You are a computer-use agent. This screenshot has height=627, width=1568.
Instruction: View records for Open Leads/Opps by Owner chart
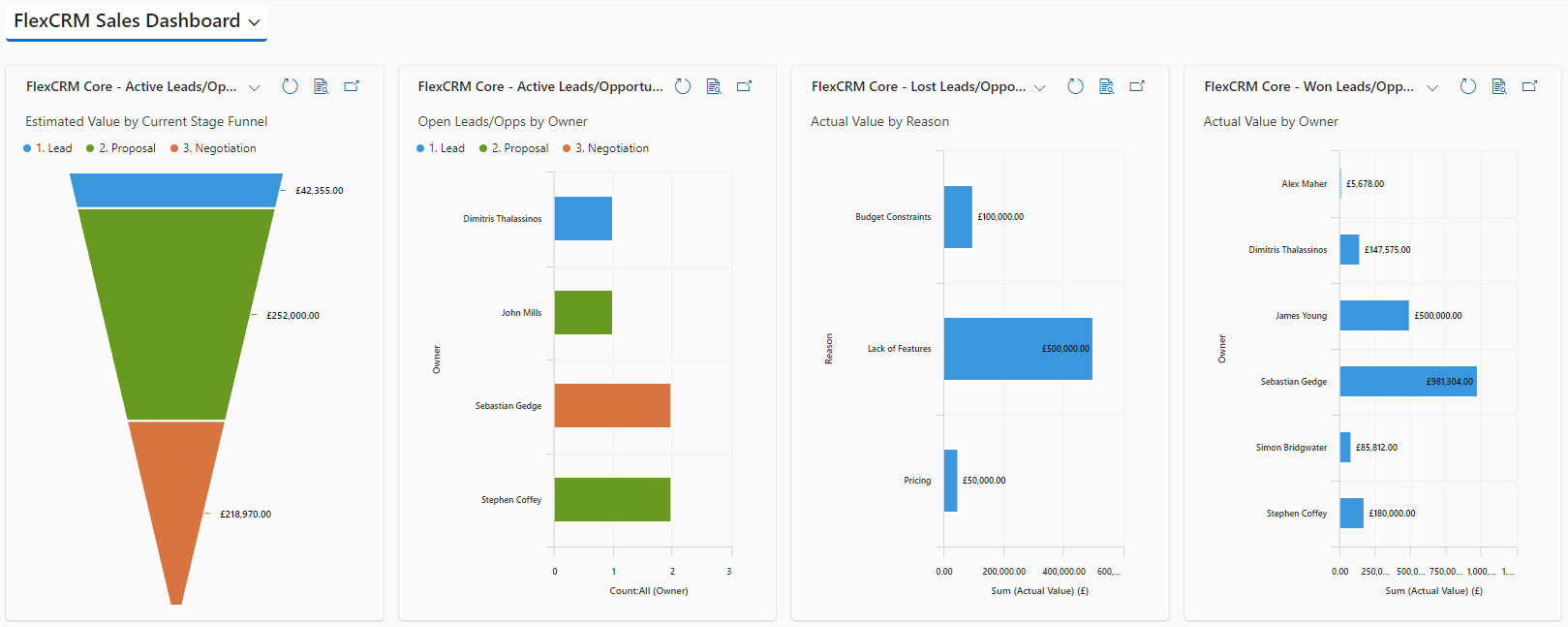click(x=714, y=86)
